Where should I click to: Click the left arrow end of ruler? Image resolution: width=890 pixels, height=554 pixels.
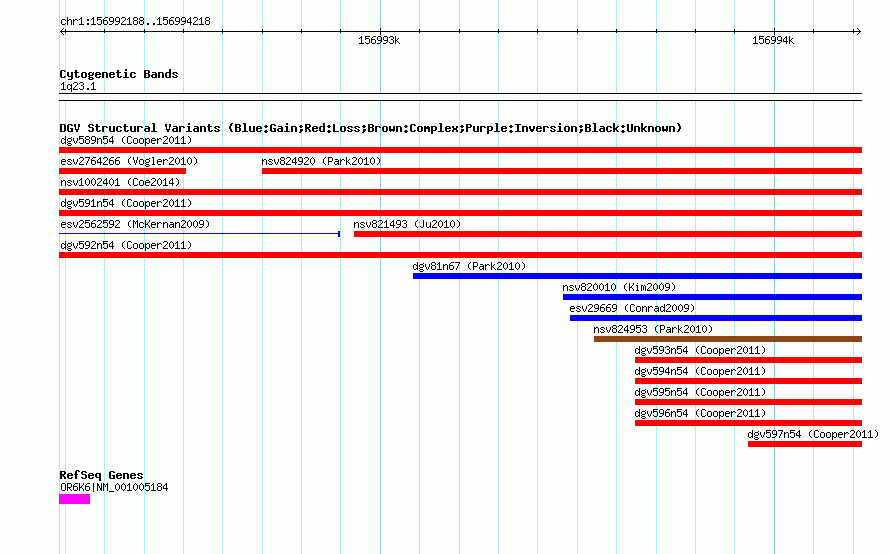pos(62,32)
